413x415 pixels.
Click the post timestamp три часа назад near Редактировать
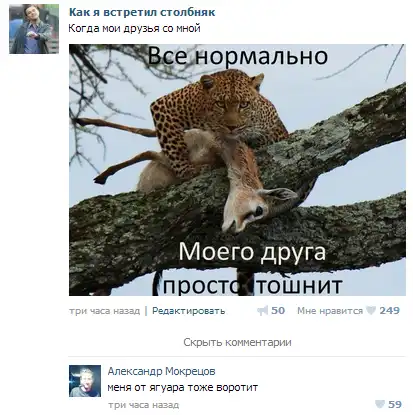click(x=104, y=311)
